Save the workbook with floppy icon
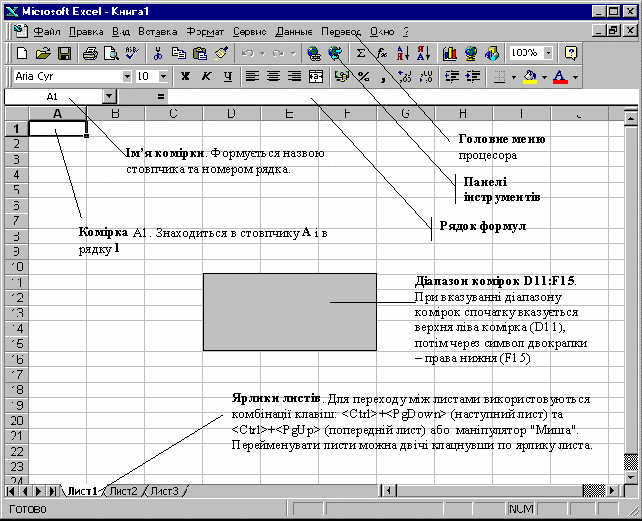The image size is (642, 521). [64, 53]
